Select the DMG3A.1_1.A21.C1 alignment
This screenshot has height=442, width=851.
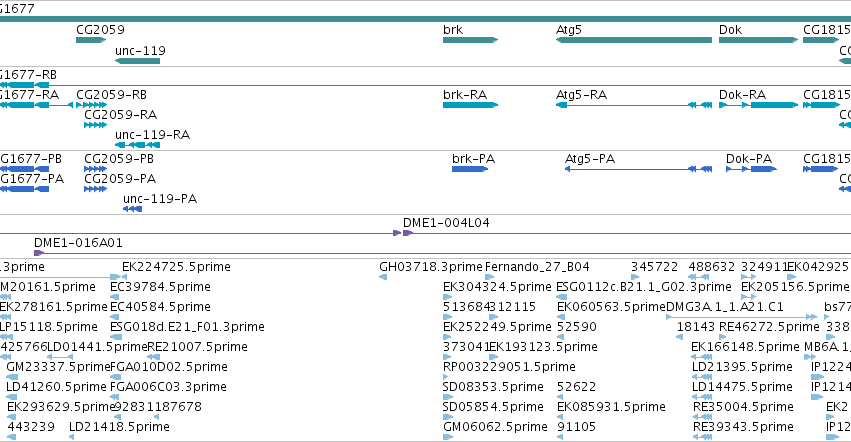point(741,317)
